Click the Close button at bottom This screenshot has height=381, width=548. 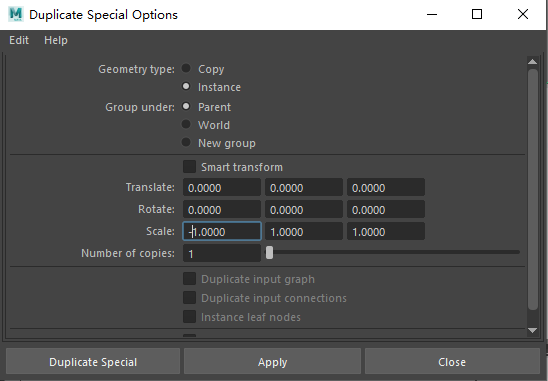[x=452, y=362]
